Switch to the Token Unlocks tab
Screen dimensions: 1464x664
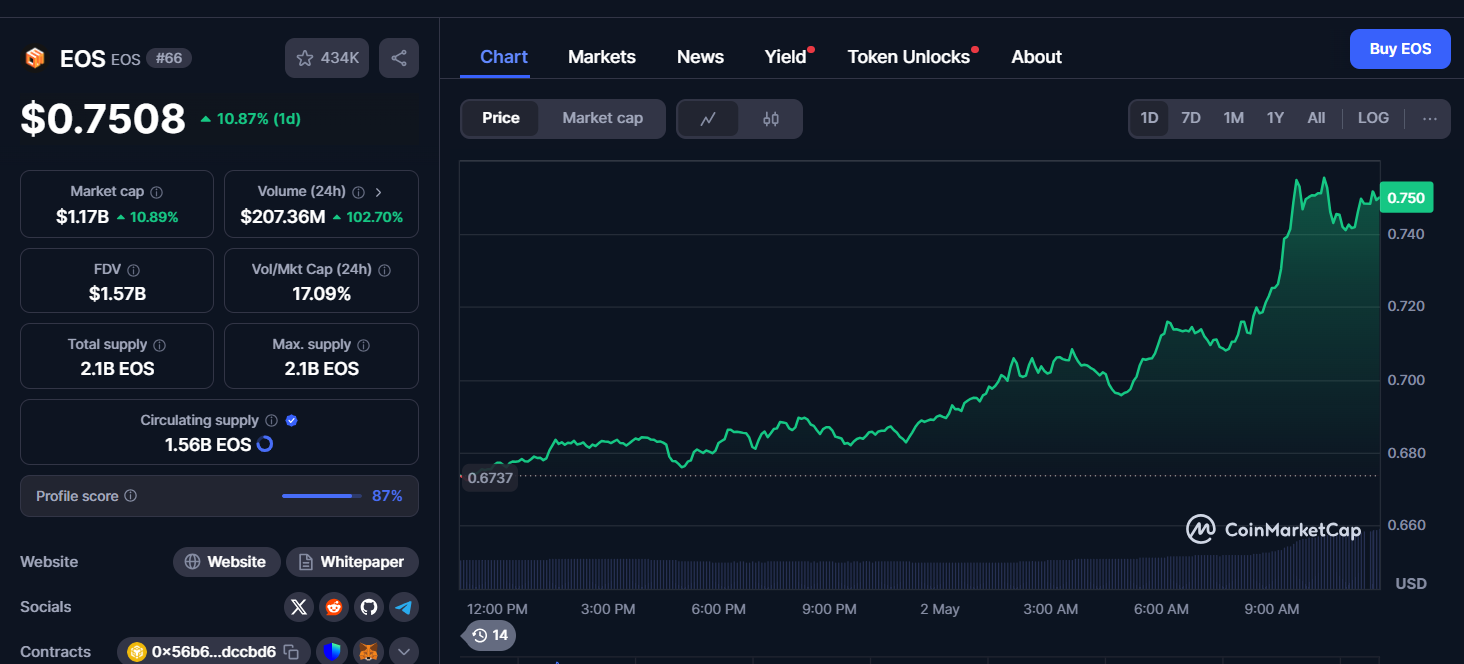[x=908, y=57]
